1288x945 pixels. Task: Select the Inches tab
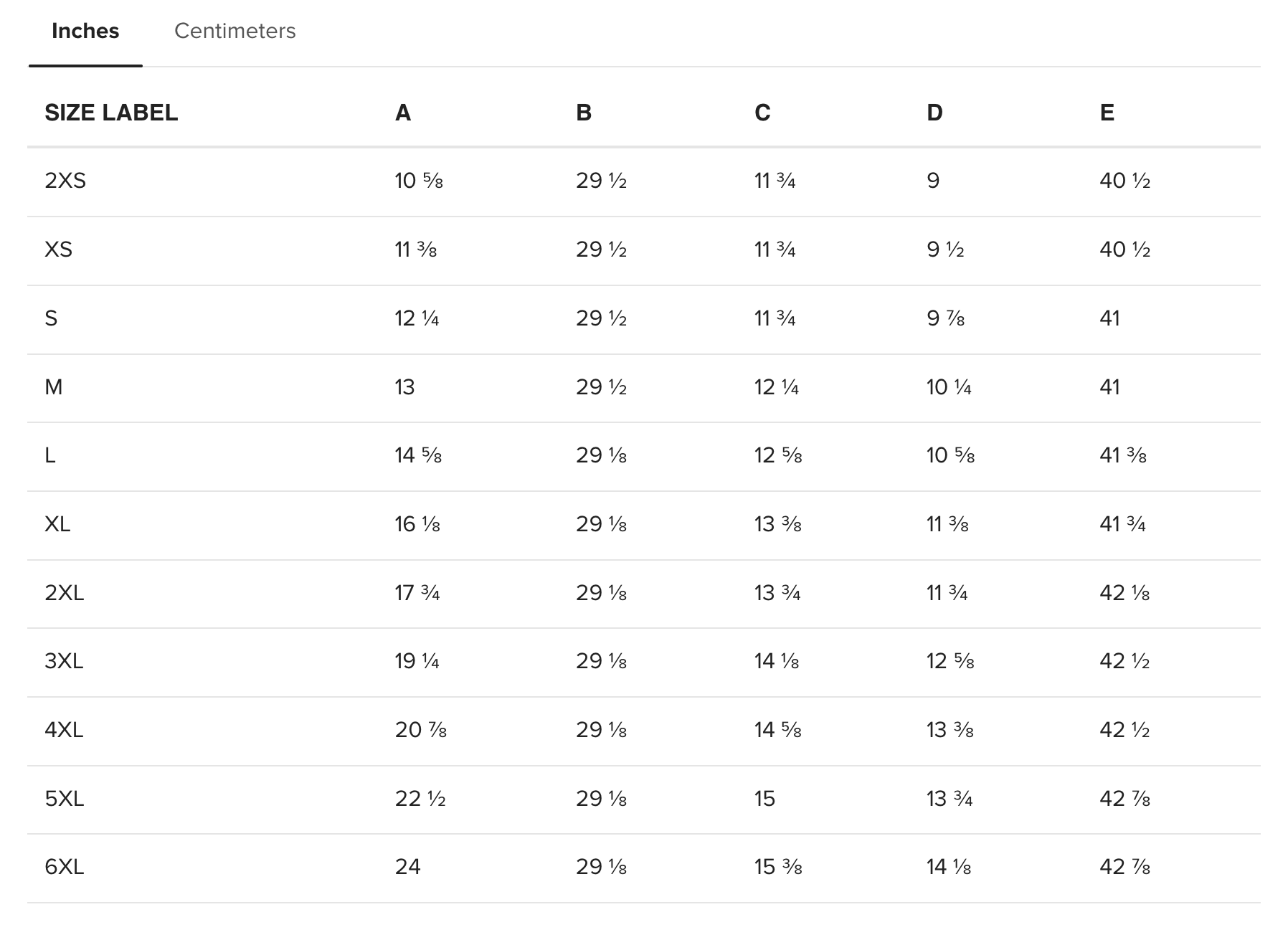(85, 31)
